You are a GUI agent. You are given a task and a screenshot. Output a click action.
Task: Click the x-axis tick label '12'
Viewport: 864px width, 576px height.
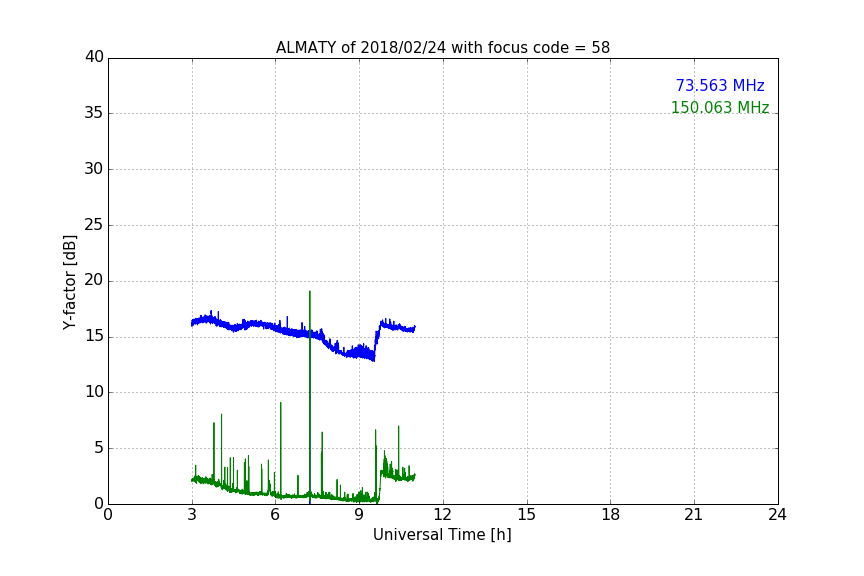(443, 515)
